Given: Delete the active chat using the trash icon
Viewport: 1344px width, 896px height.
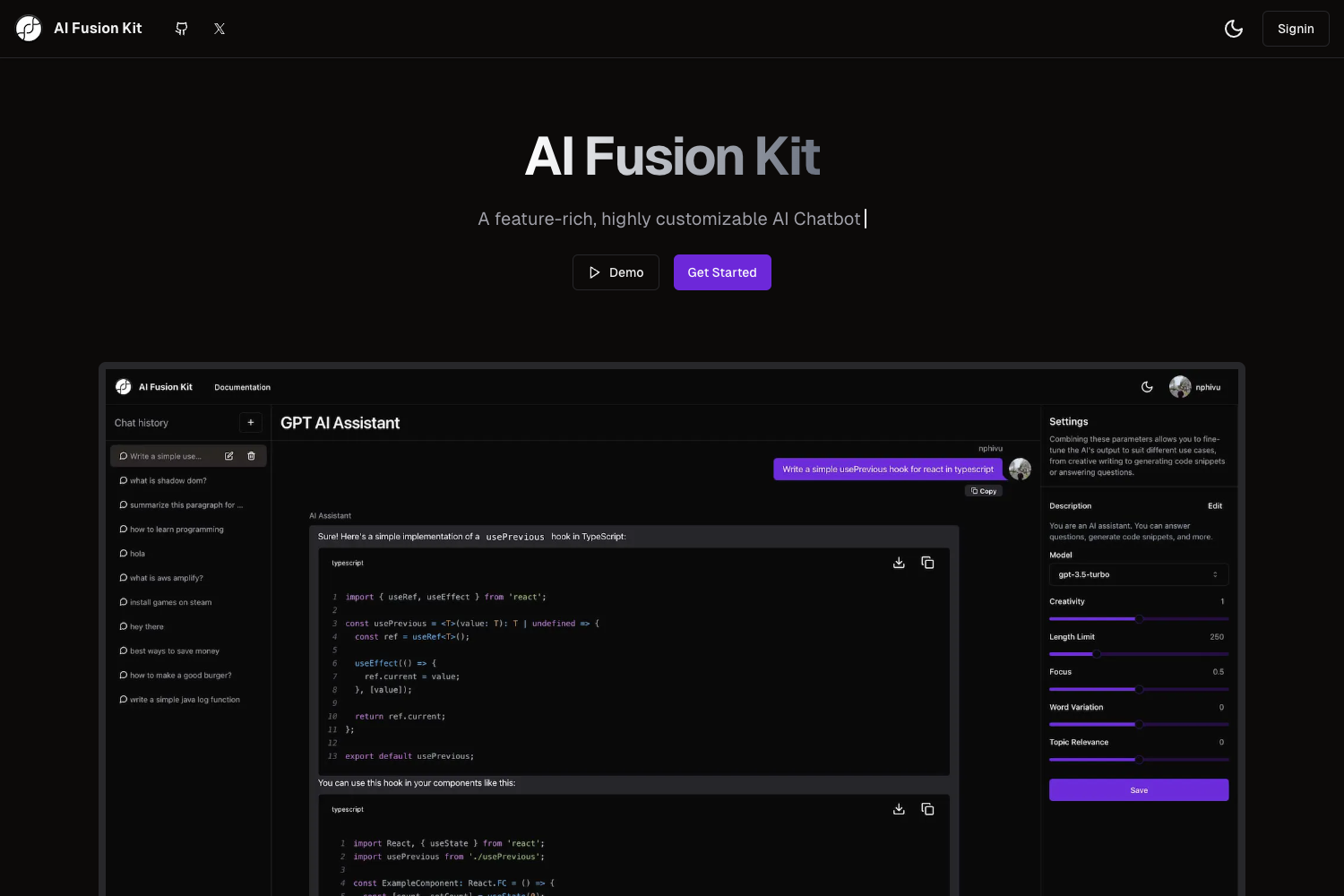Looking at the screenshot, I should (251, 456).
